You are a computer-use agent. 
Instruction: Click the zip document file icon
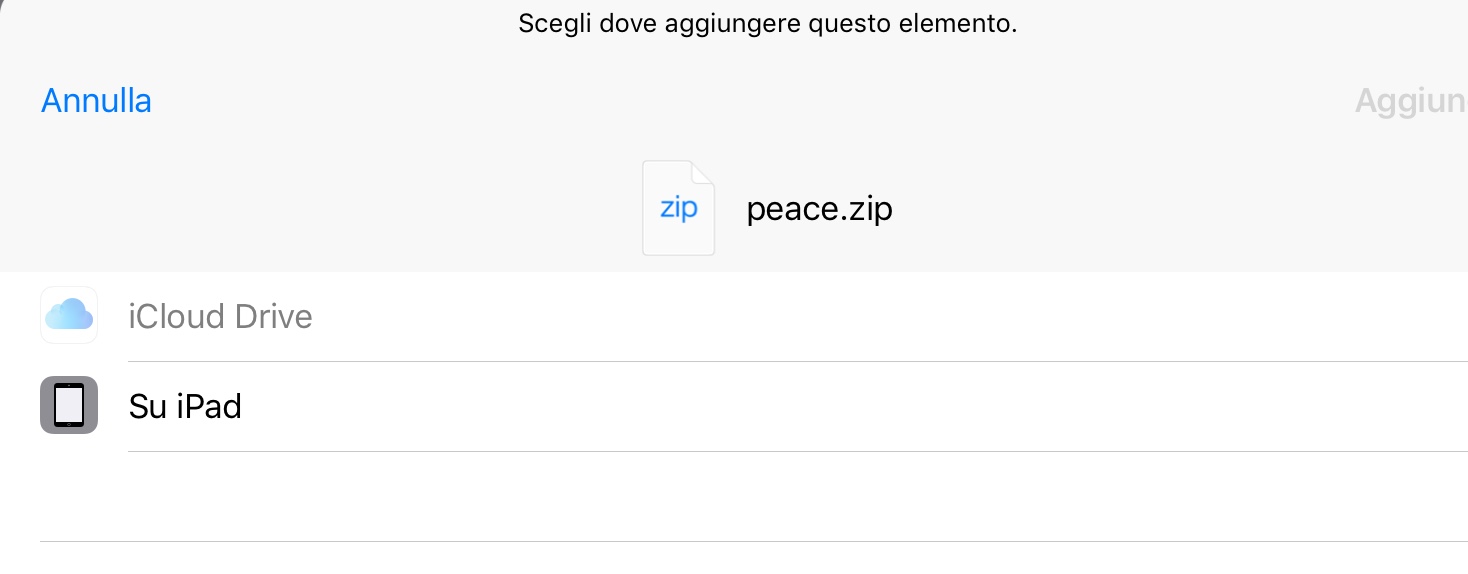678,208
